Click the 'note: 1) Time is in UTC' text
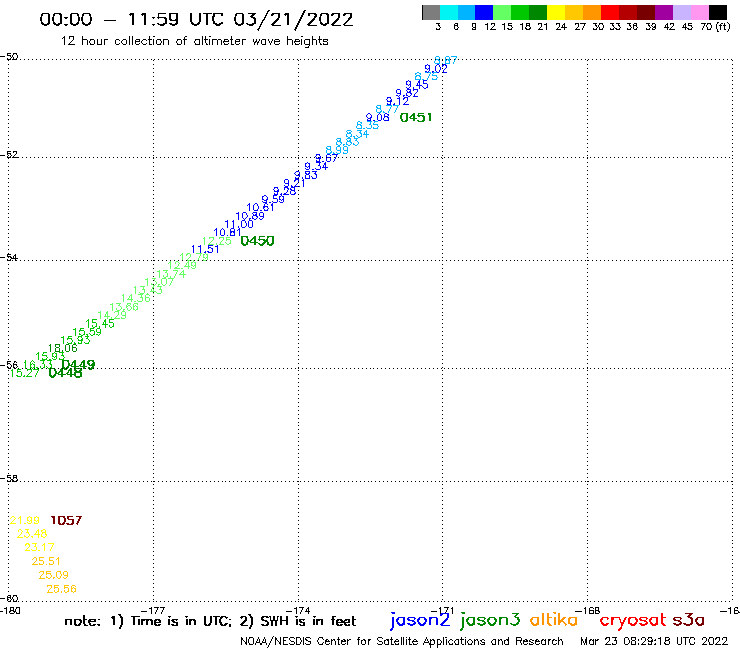Viewport: 740px width, 650px height. point(148,621)
